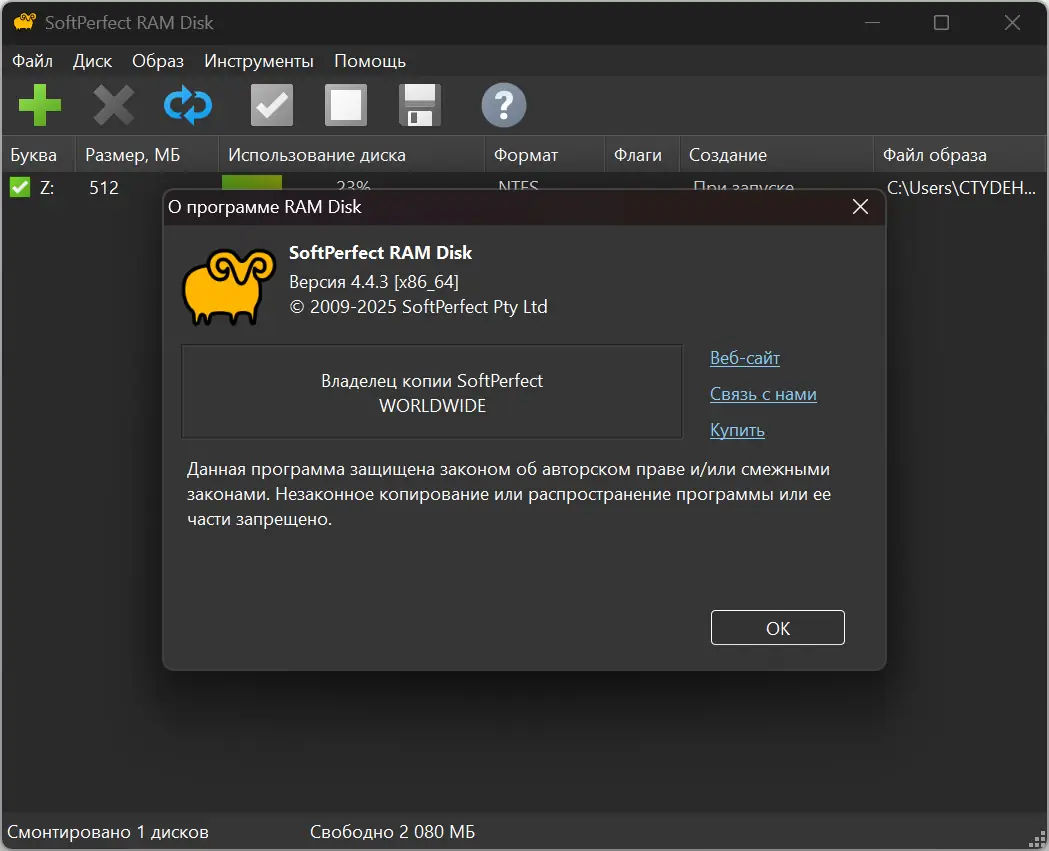Click the Связь с нами link
The height and width of the screenshot is (851, 1049).
coord(763,394)
